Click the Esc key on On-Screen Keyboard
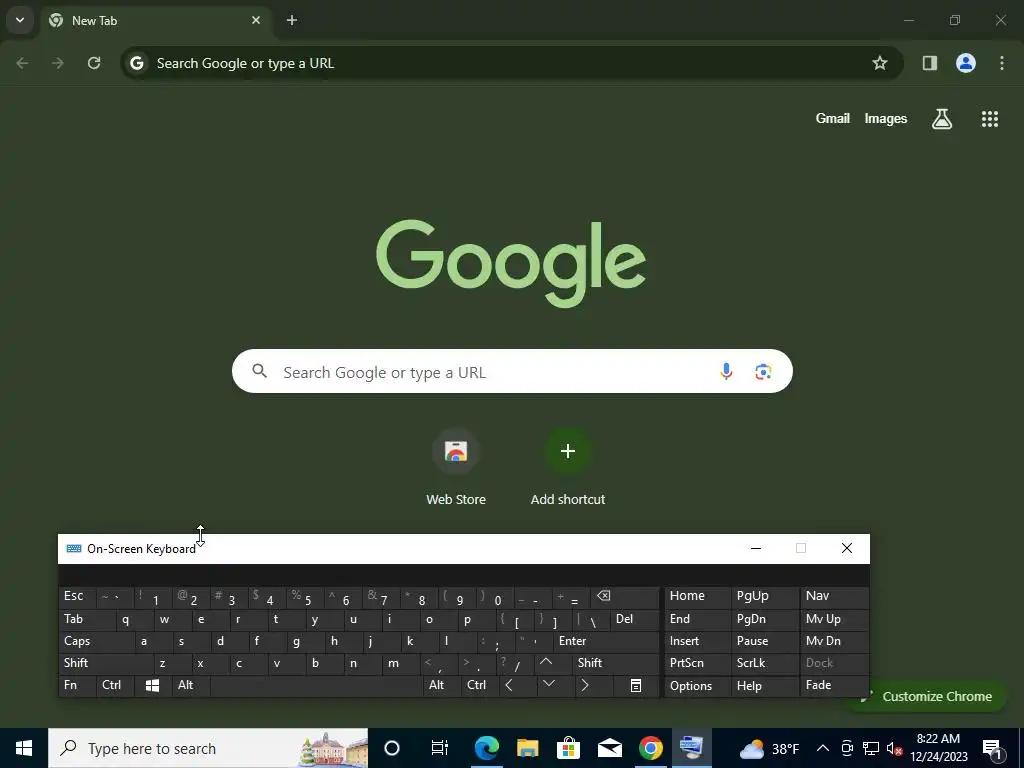Screen dimensions: 1024x768 pyautogui.click(x=77, y=597)
